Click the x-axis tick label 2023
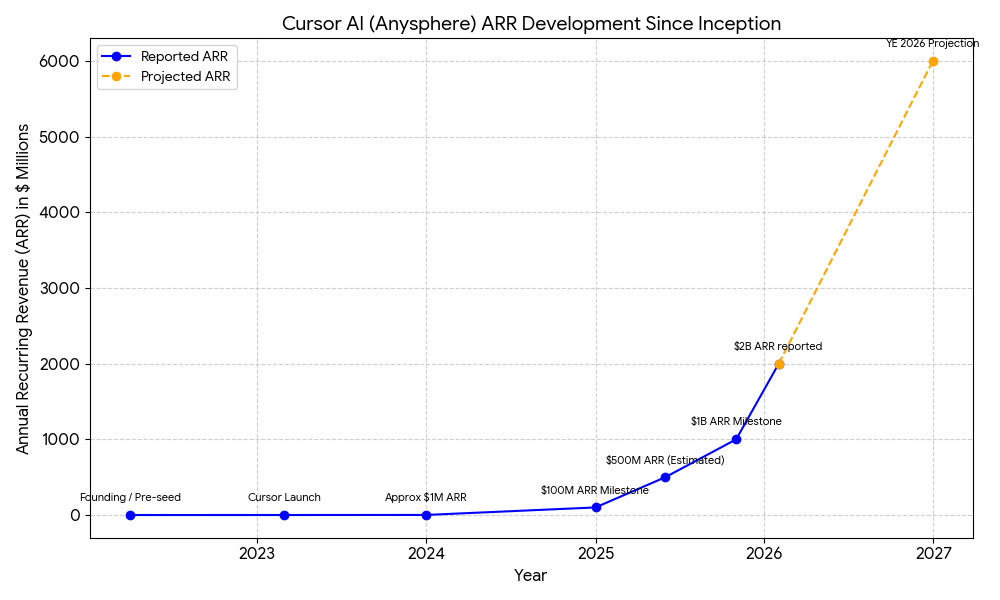 click(257, 553)
